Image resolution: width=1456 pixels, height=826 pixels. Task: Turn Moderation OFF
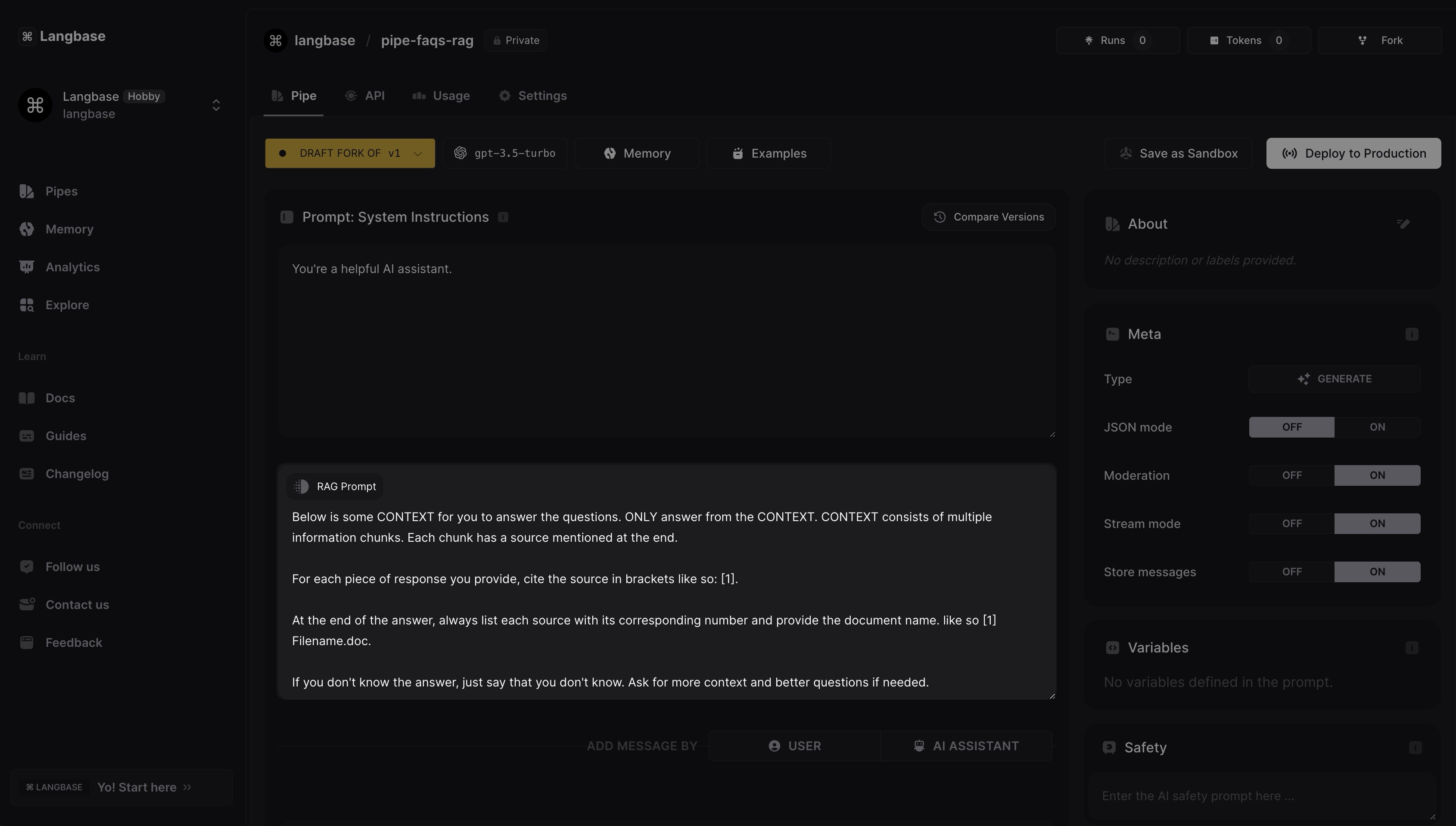tap(1291, 475)
